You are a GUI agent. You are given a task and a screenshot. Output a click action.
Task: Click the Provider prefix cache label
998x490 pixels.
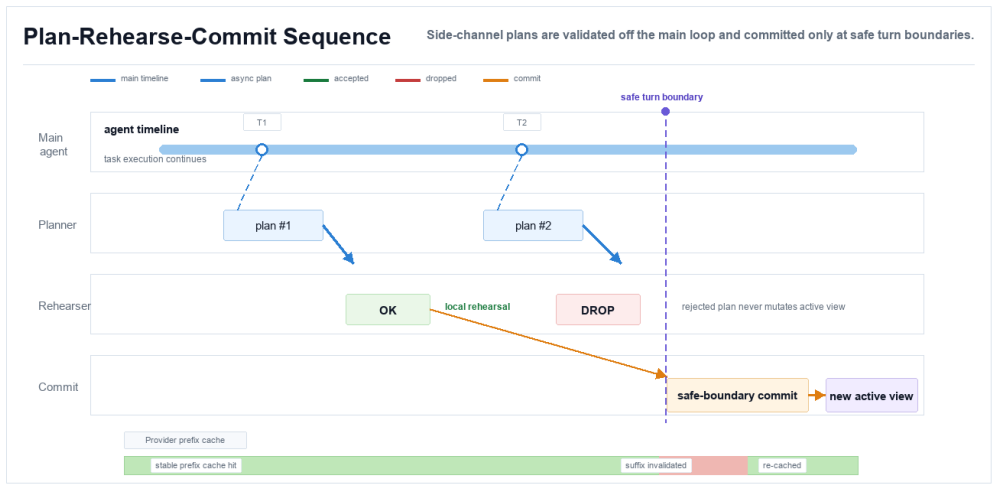click(185, 440)
